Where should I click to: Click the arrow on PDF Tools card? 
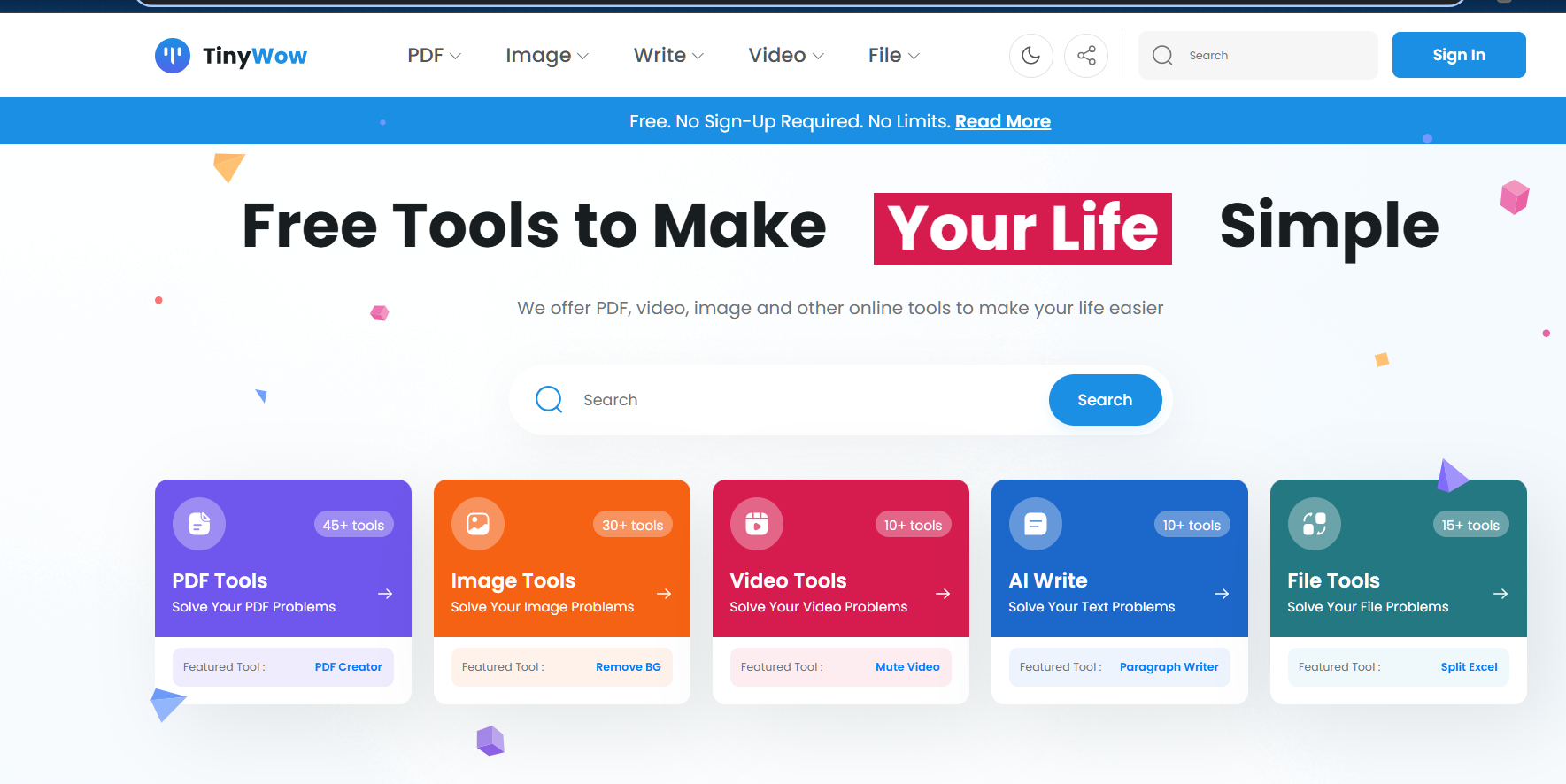(385, 594)
